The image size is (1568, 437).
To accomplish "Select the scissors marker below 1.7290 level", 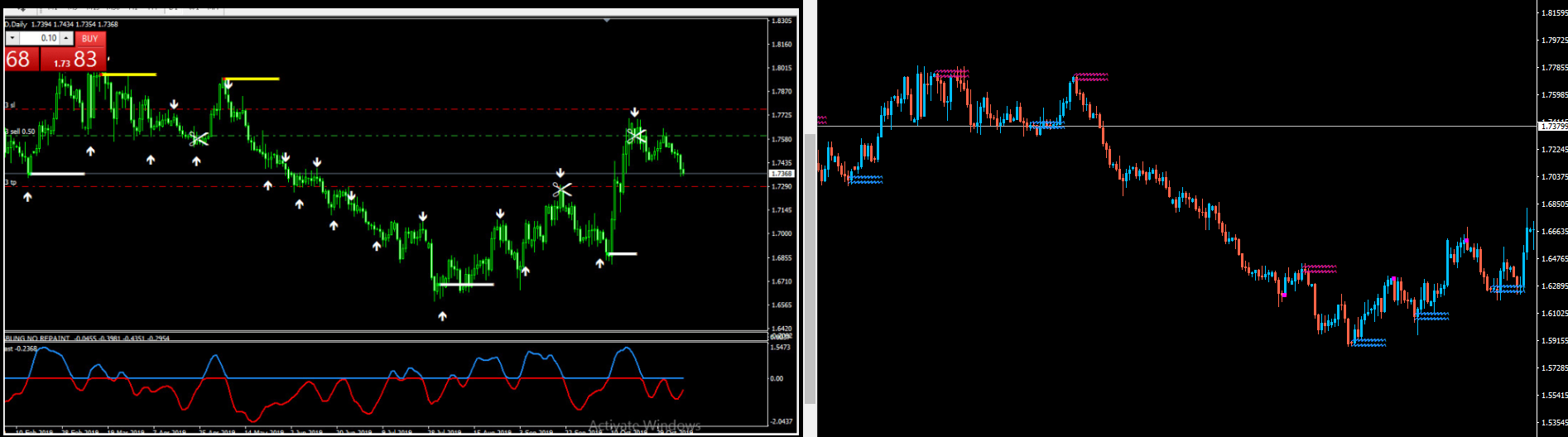I will tap(562, 190).
